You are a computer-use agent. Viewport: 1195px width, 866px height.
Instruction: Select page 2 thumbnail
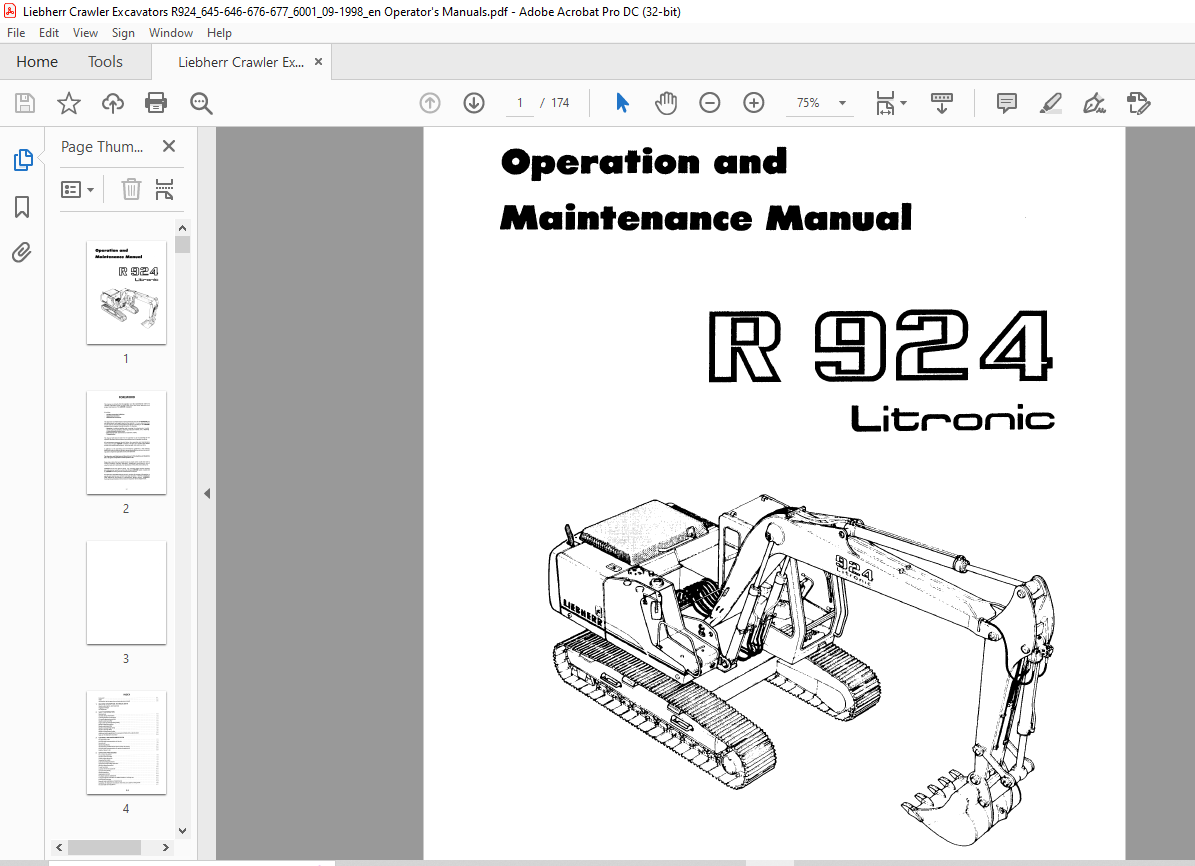point(127,442)
